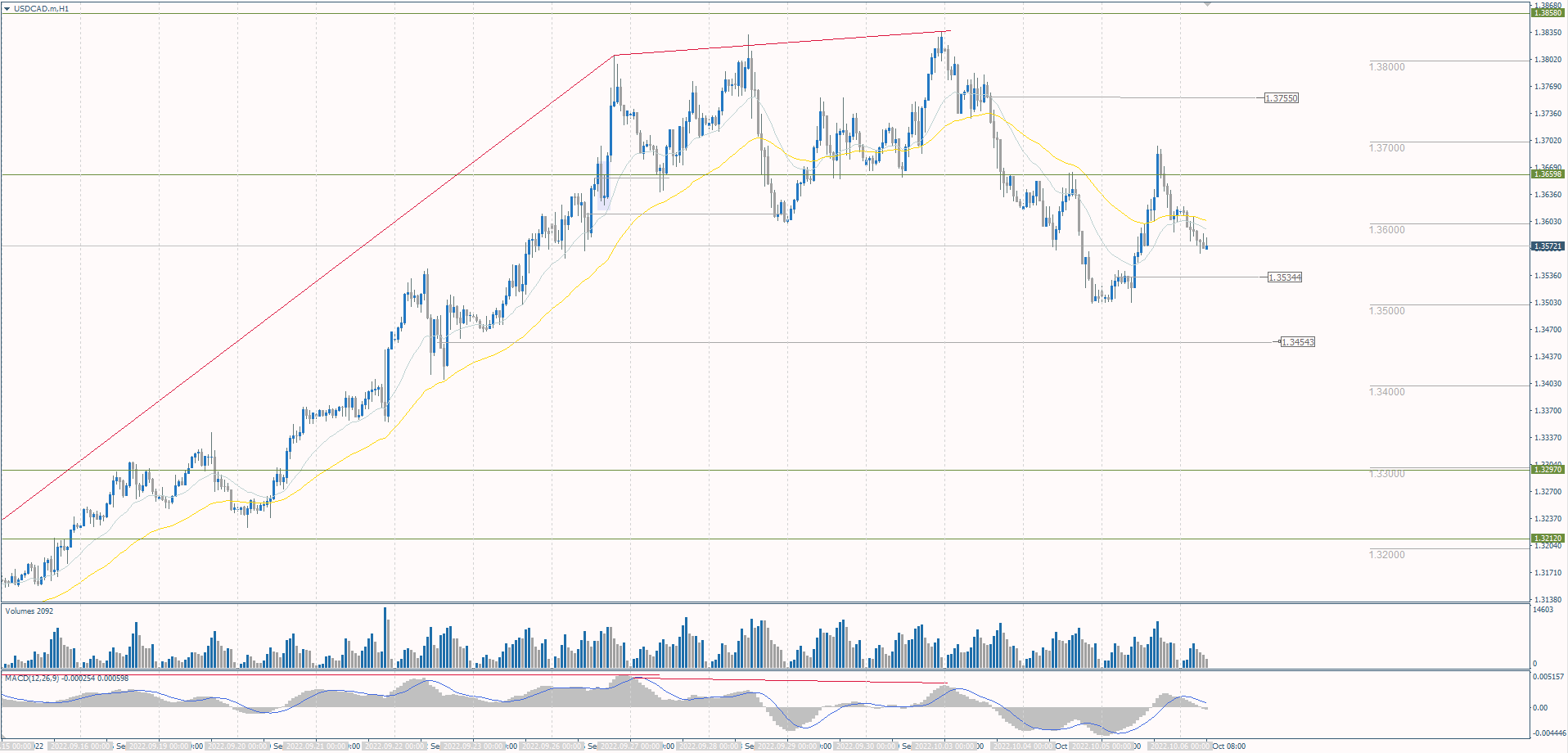Screen dimensions: 1568x753
Task: Click the 0.005157 MACD scale value
Action: click(1548, 677)
